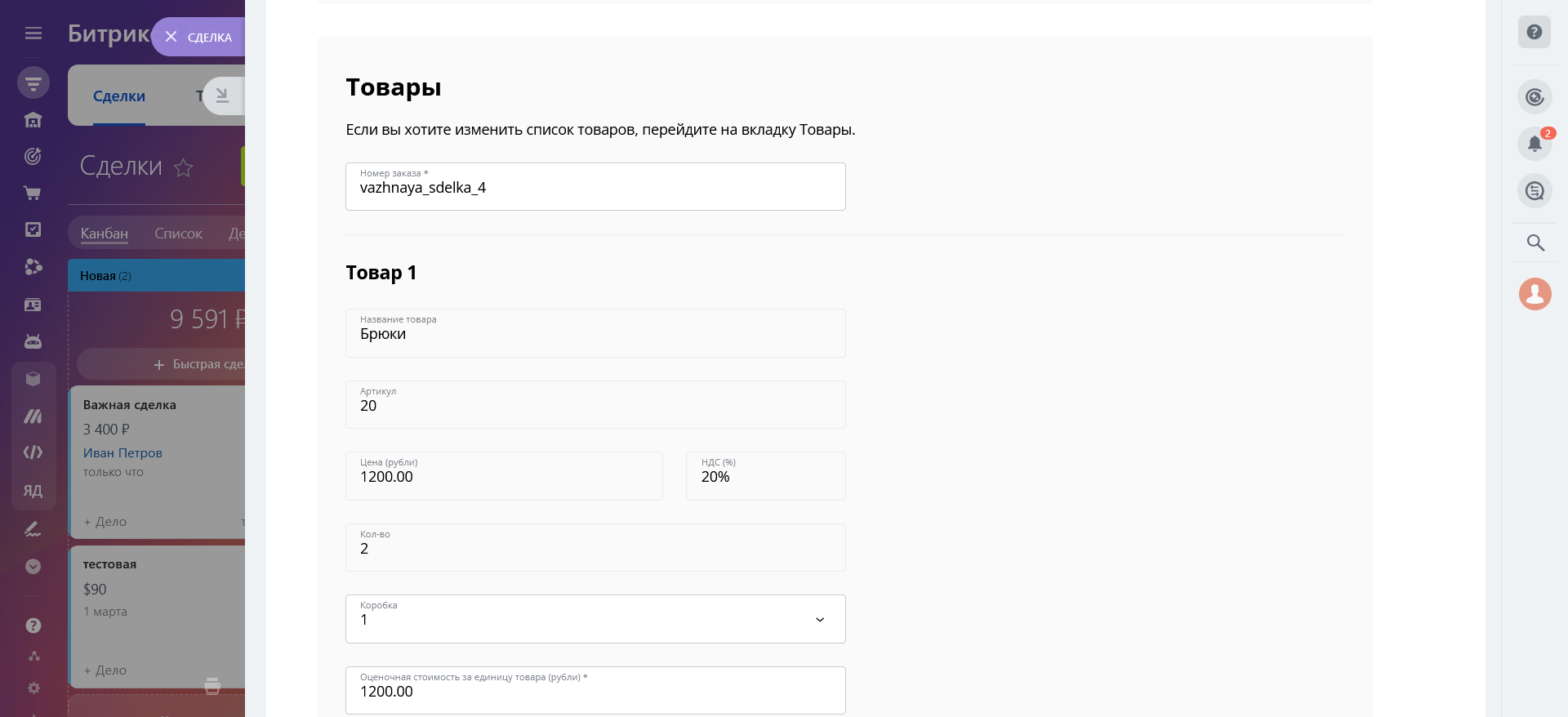Switch to the Канбан view tab
Screen dimensions: 1568x717
point(105,234)
